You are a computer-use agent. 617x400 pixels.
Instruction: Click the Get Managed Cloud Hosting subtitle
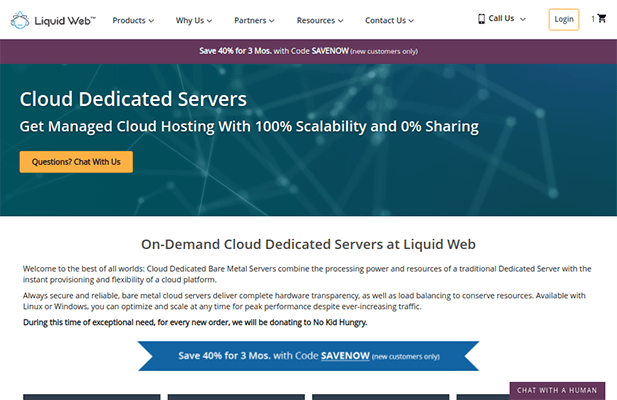[249, 127]
